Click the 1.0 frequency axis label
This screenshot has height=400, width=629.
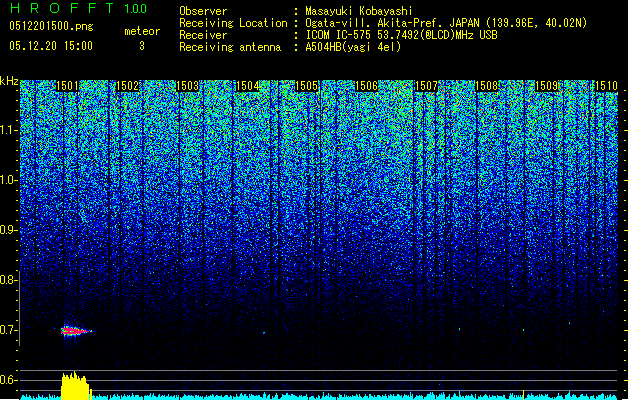point(8,180)
